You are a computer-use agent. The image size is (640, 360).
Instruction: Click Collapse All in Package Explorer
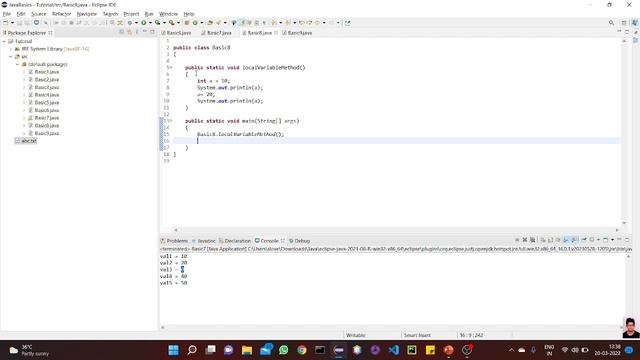(x=122, y=32)
